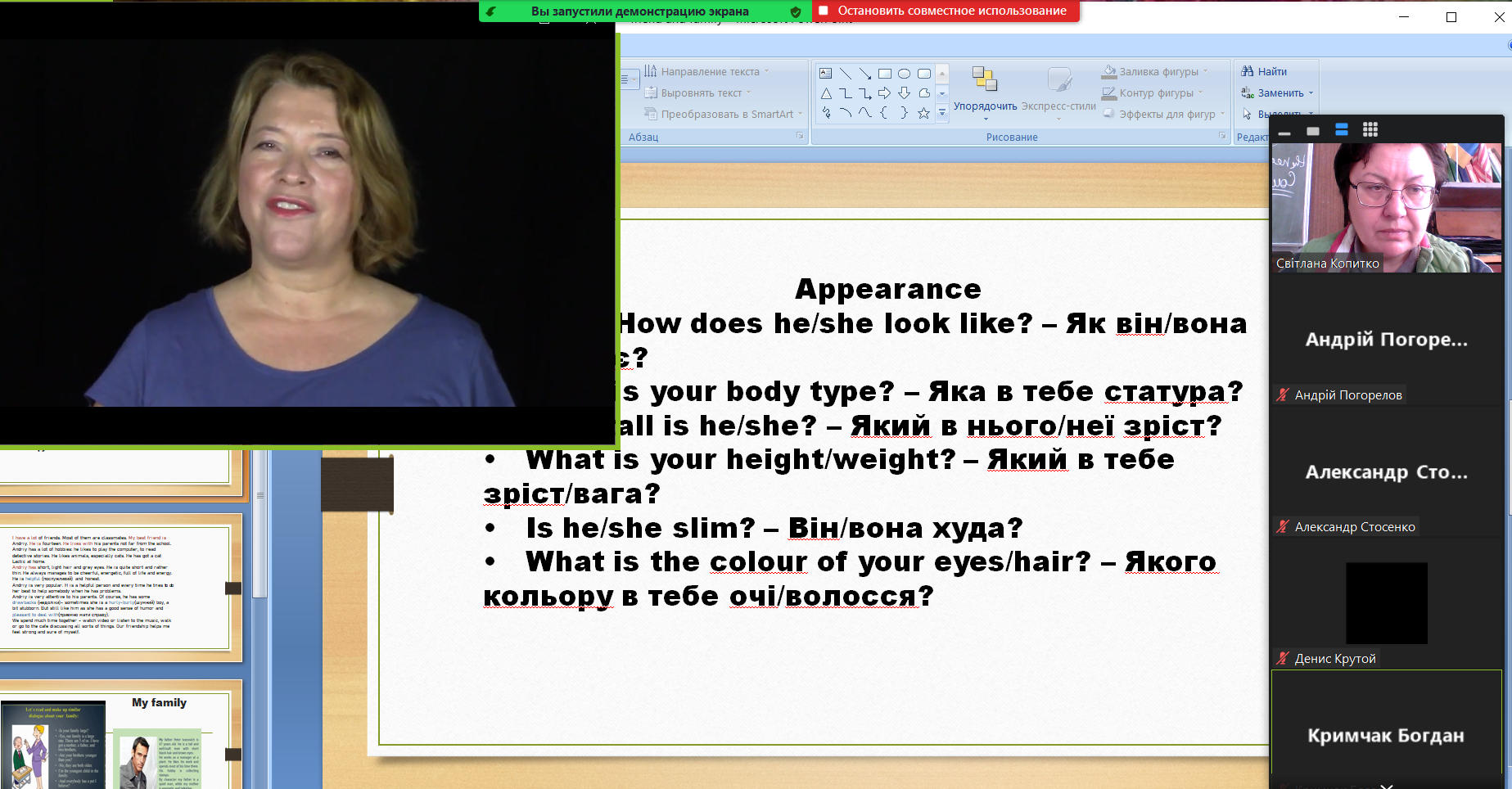Select the curve shape
Viewport: 1512px width, 789px height.
865,113
